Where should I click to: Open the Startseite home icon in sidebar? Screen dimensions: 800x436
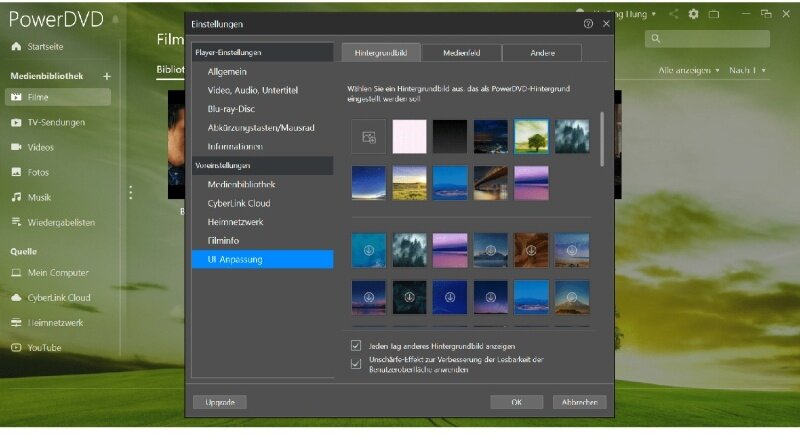16,46
